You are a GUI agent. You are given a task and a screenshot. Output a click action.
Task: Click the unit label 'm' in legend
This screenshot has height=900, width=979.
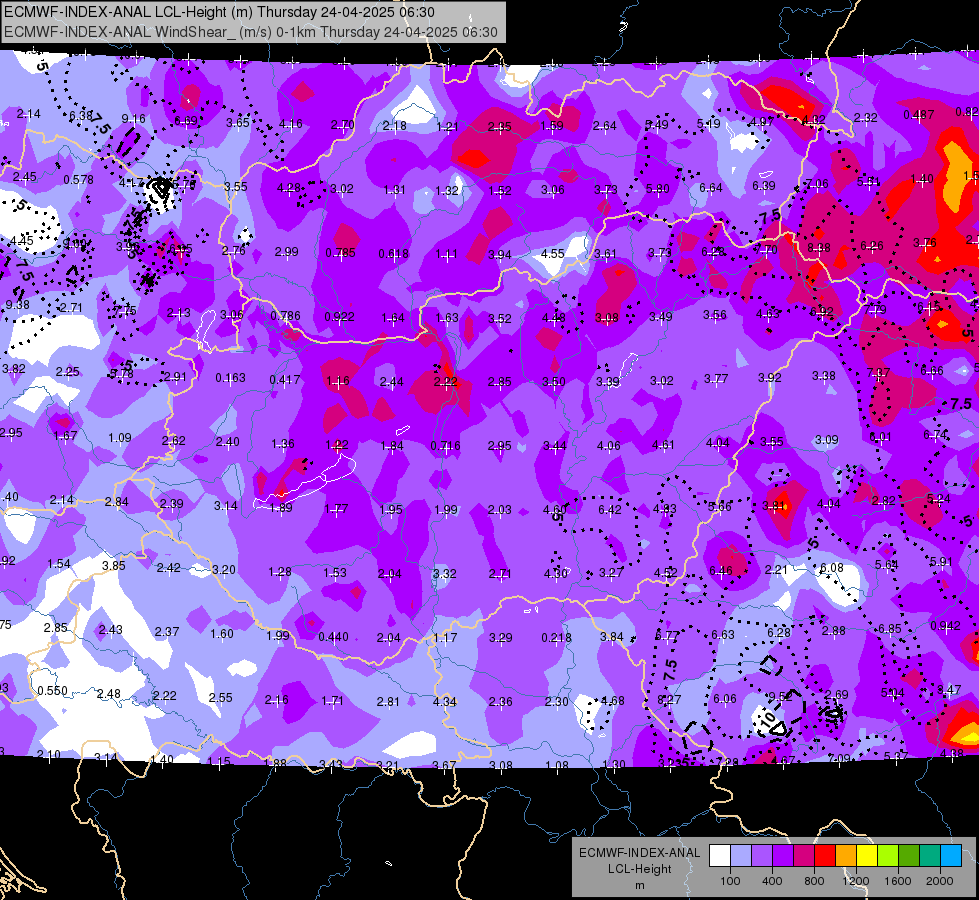point(639,886)
